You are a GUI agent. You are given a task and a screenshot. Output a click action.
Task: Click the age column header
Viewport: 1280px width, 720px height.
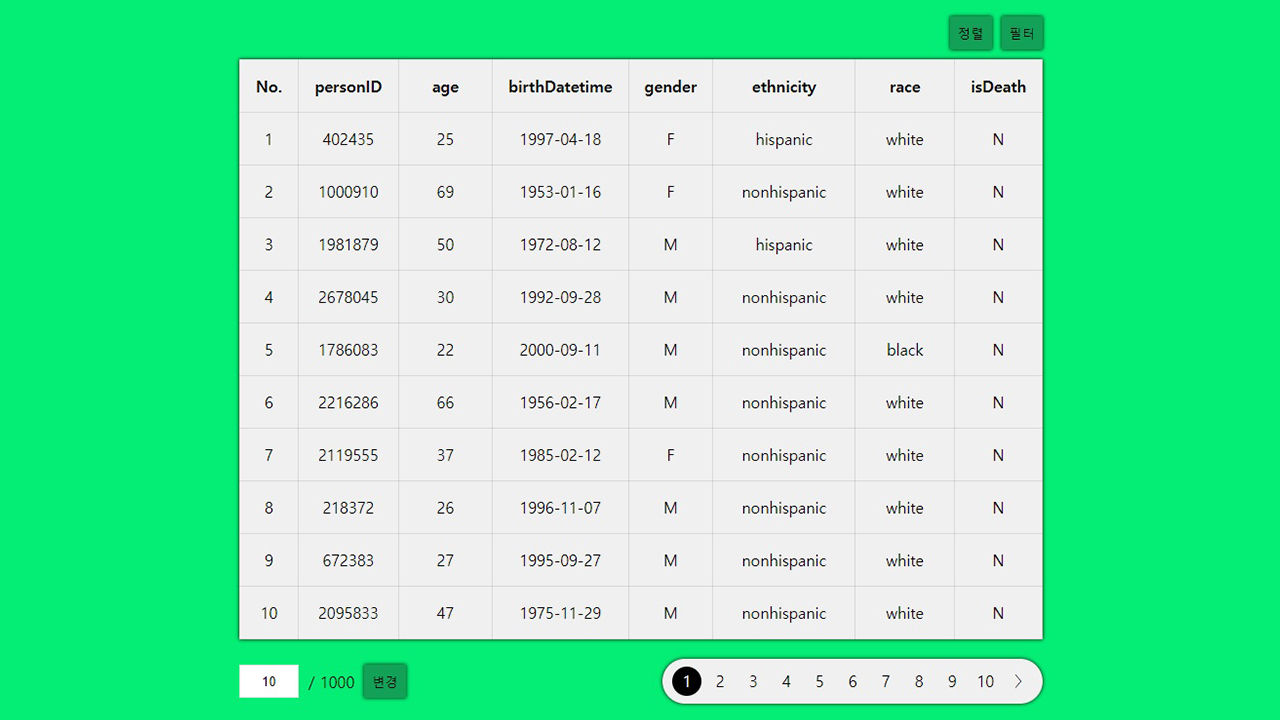445,87
